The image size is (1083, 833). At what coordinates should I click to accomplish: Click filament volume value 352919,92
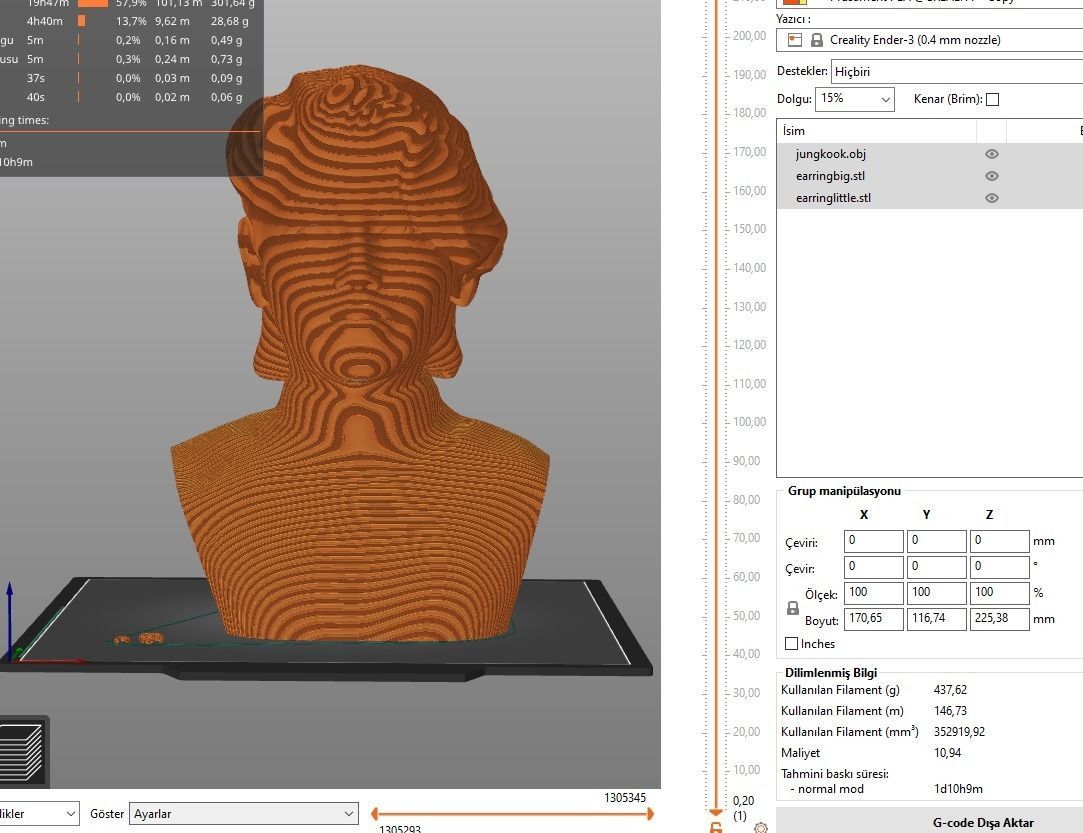[959, 731]
